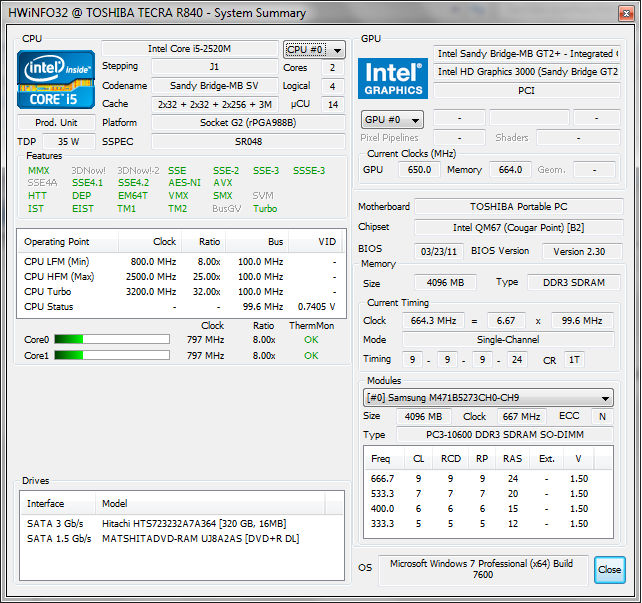This screenshot has height=603, width=642.
Task: Click the Intel Core i5 logo
Action: tap(56, 79)
